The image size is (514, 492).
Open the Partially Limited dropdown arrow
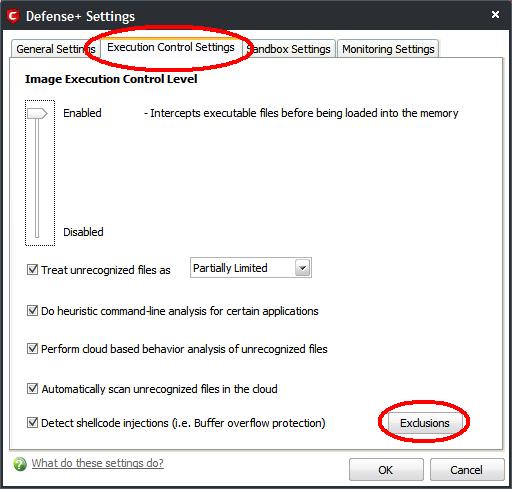[x=303, y=268]
